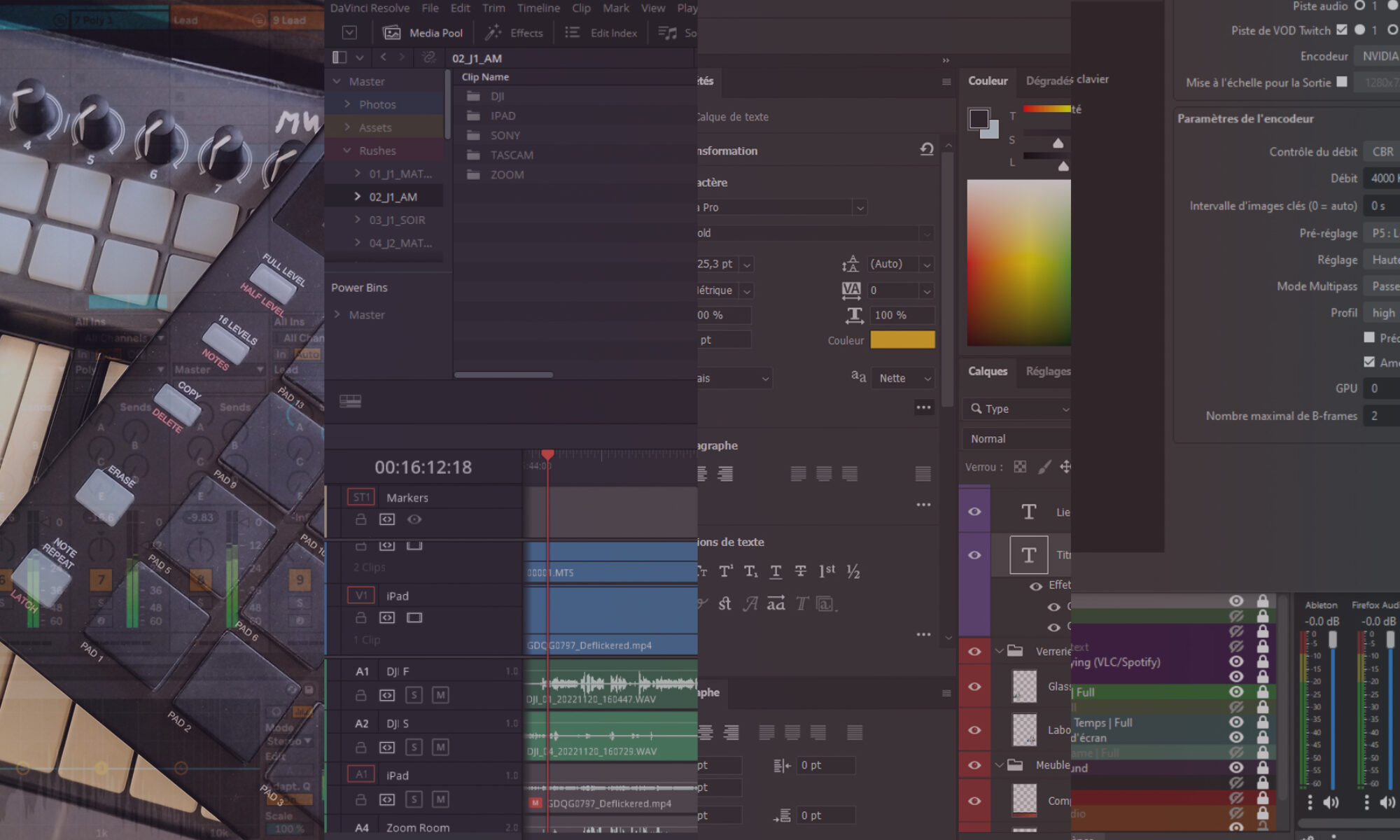The image size is (1400, 840).
Task: Apply superscript in Options de texte
Action: pos(726,571)
